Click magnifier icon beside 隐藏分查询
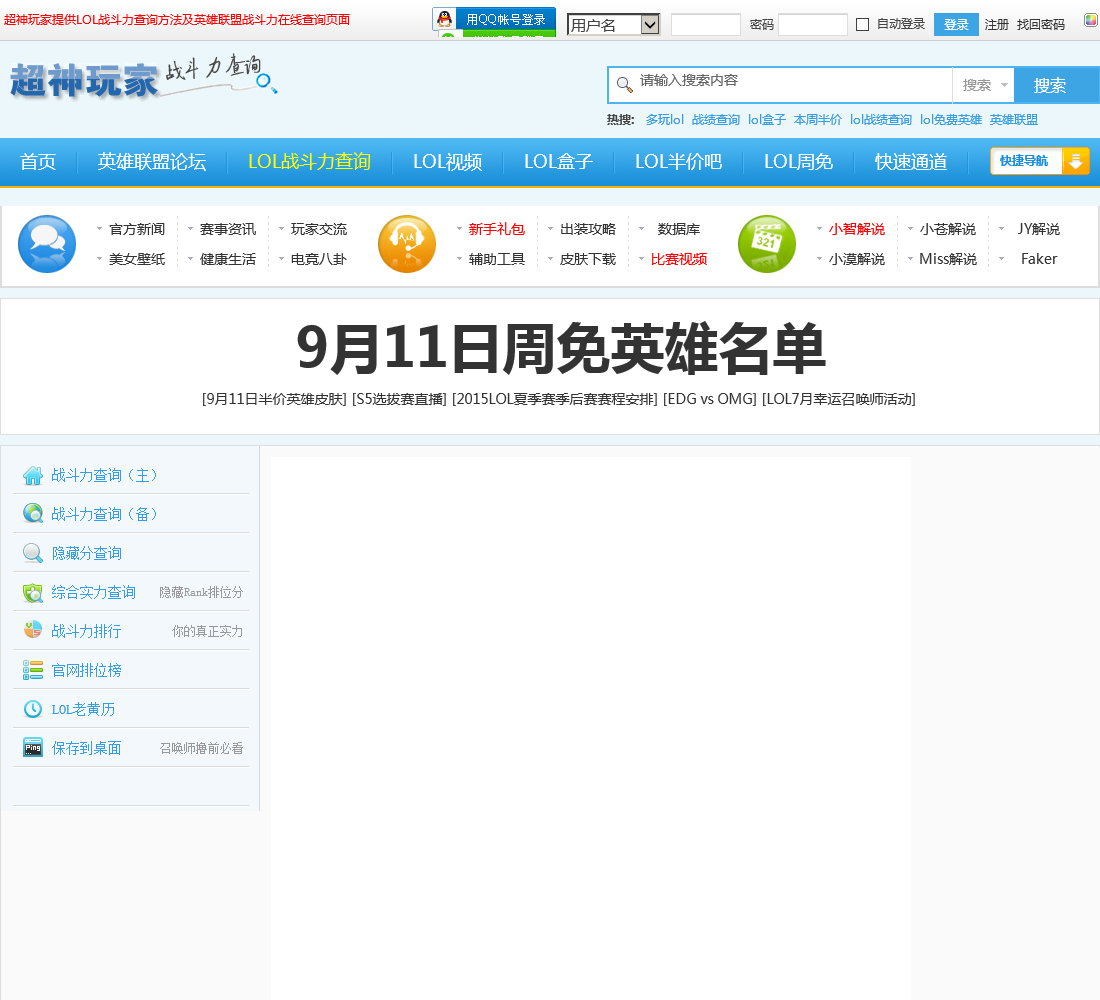 [33, 553]
